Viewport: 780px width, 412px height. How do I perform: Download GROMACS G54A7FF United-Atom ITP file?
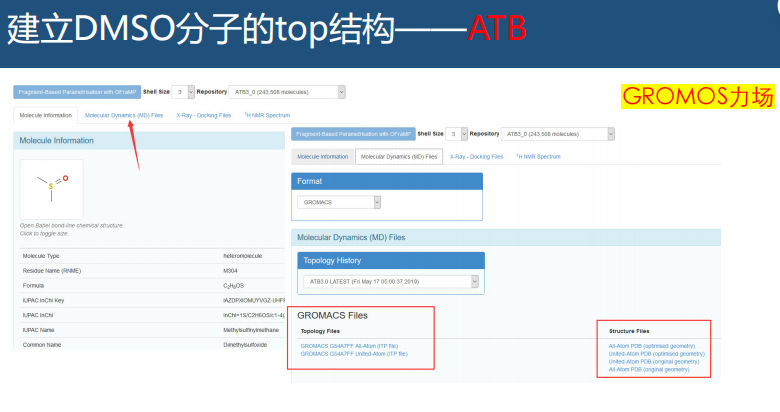[354, 354]
